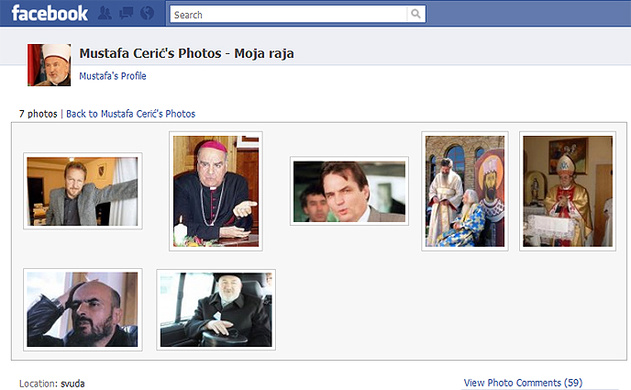Click the album title Moja raja
Image resolution: width=631 pixels, height=390 pixels.
point(264,53)
